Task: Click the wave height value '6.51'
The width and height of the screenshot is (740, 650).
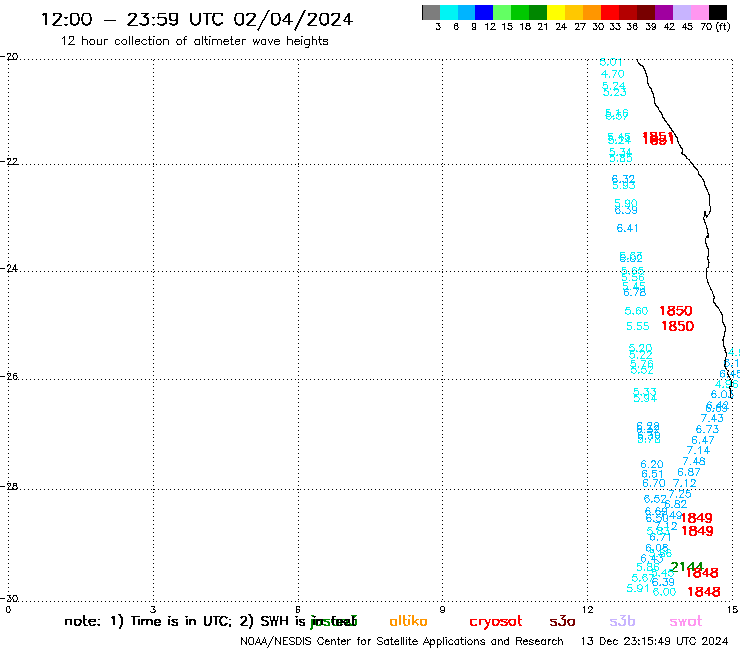Action: point(652,474)
